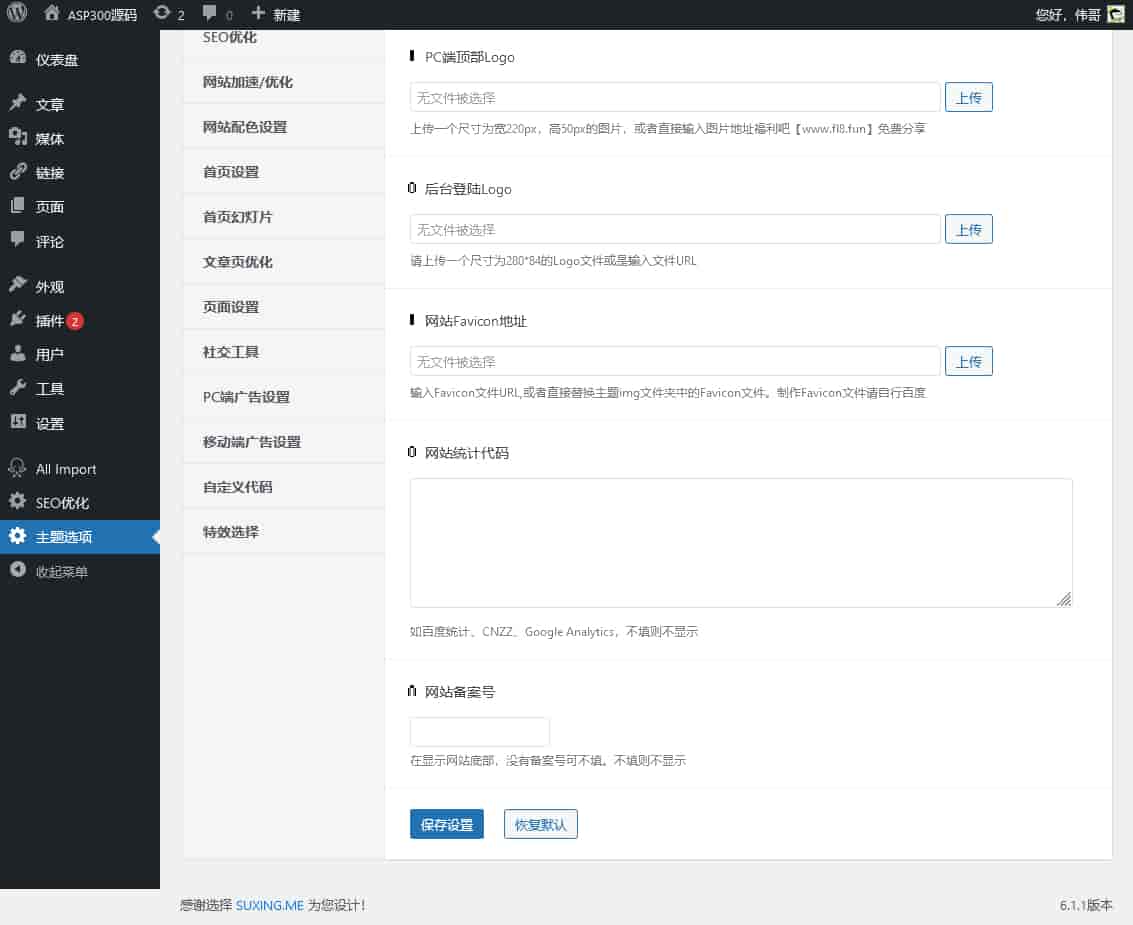Screen dimensions: 1133x925
Task: Switch to 自定义代码 tab
Action: point(283,486)
